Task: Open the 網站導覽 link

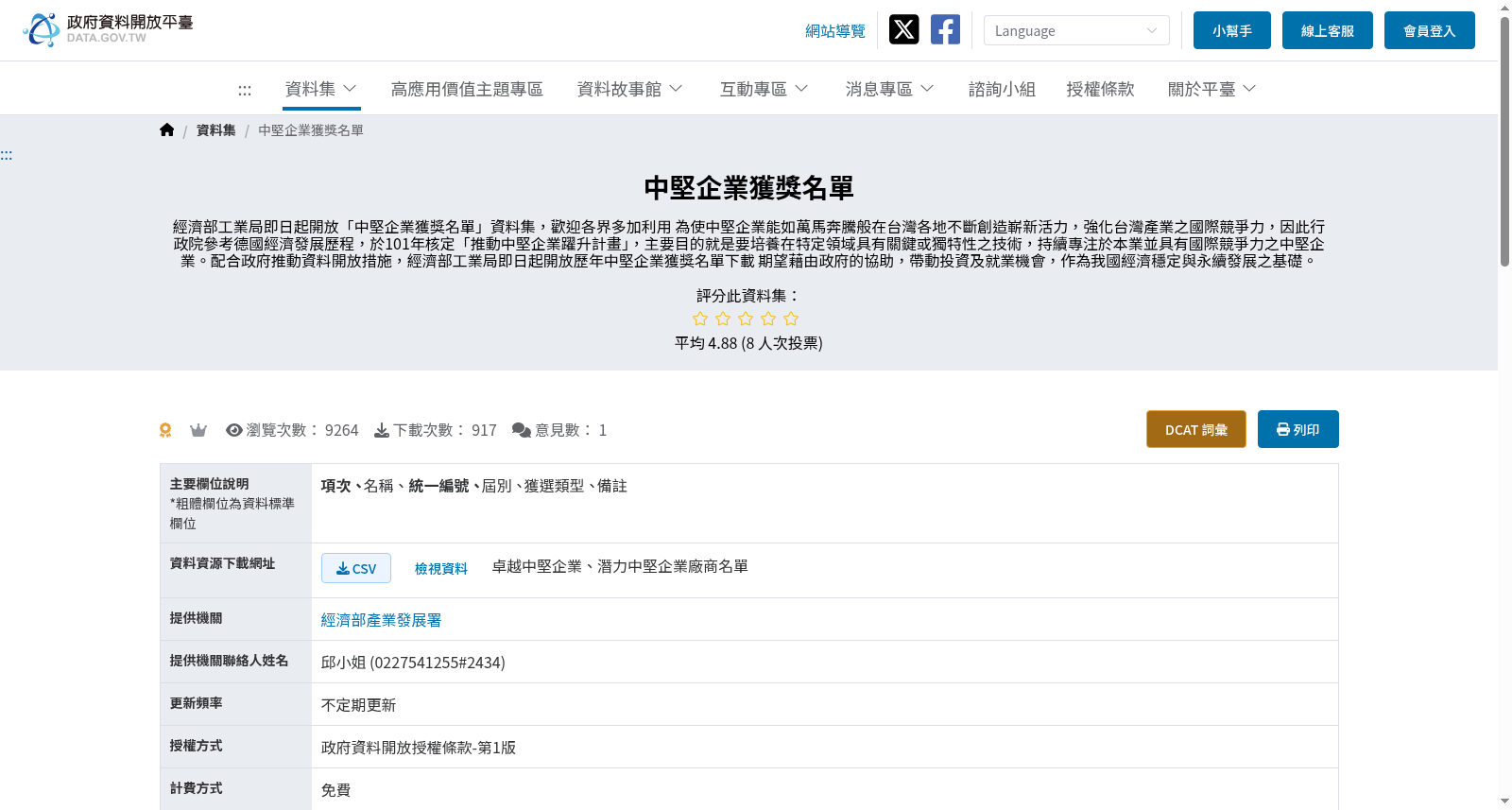Action: 835,31
